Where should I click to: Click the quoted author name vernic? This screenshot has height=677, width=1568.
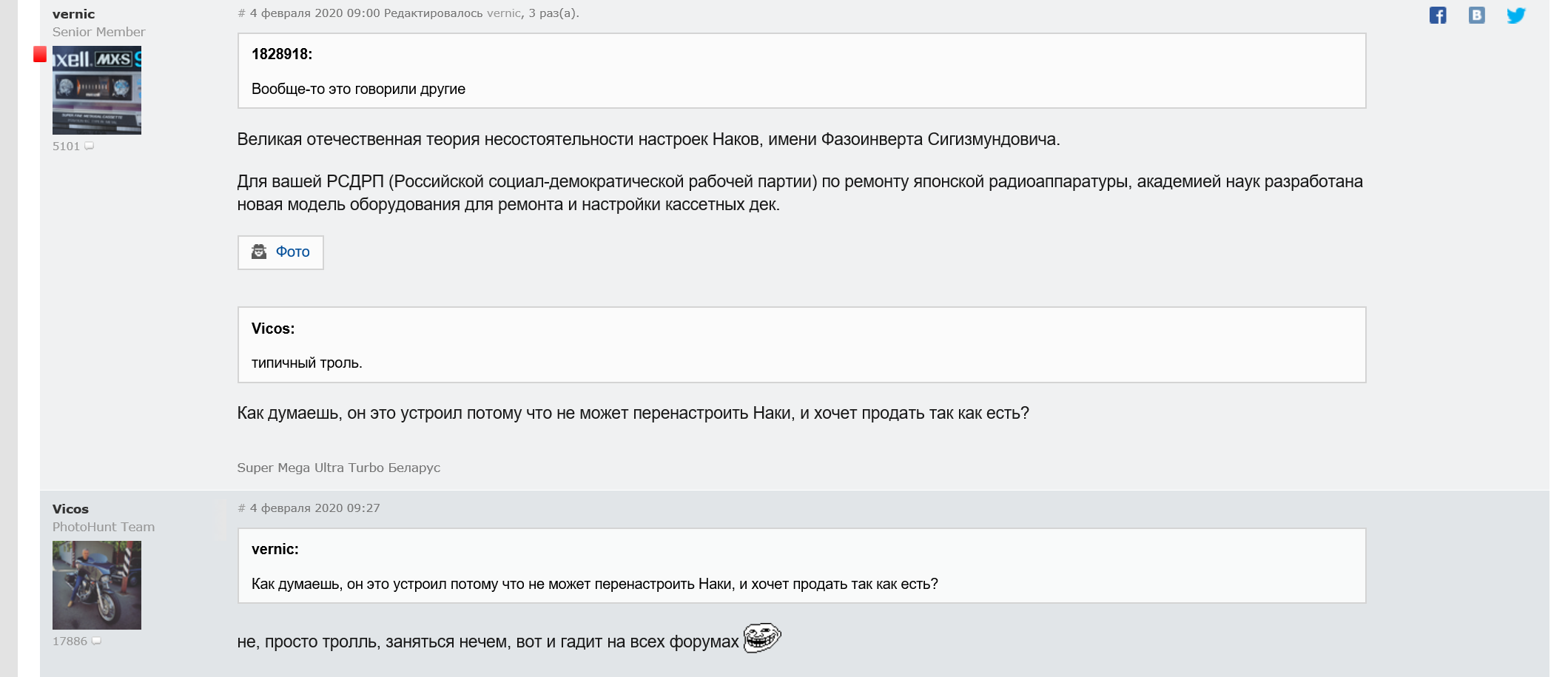tap(275, 549)
